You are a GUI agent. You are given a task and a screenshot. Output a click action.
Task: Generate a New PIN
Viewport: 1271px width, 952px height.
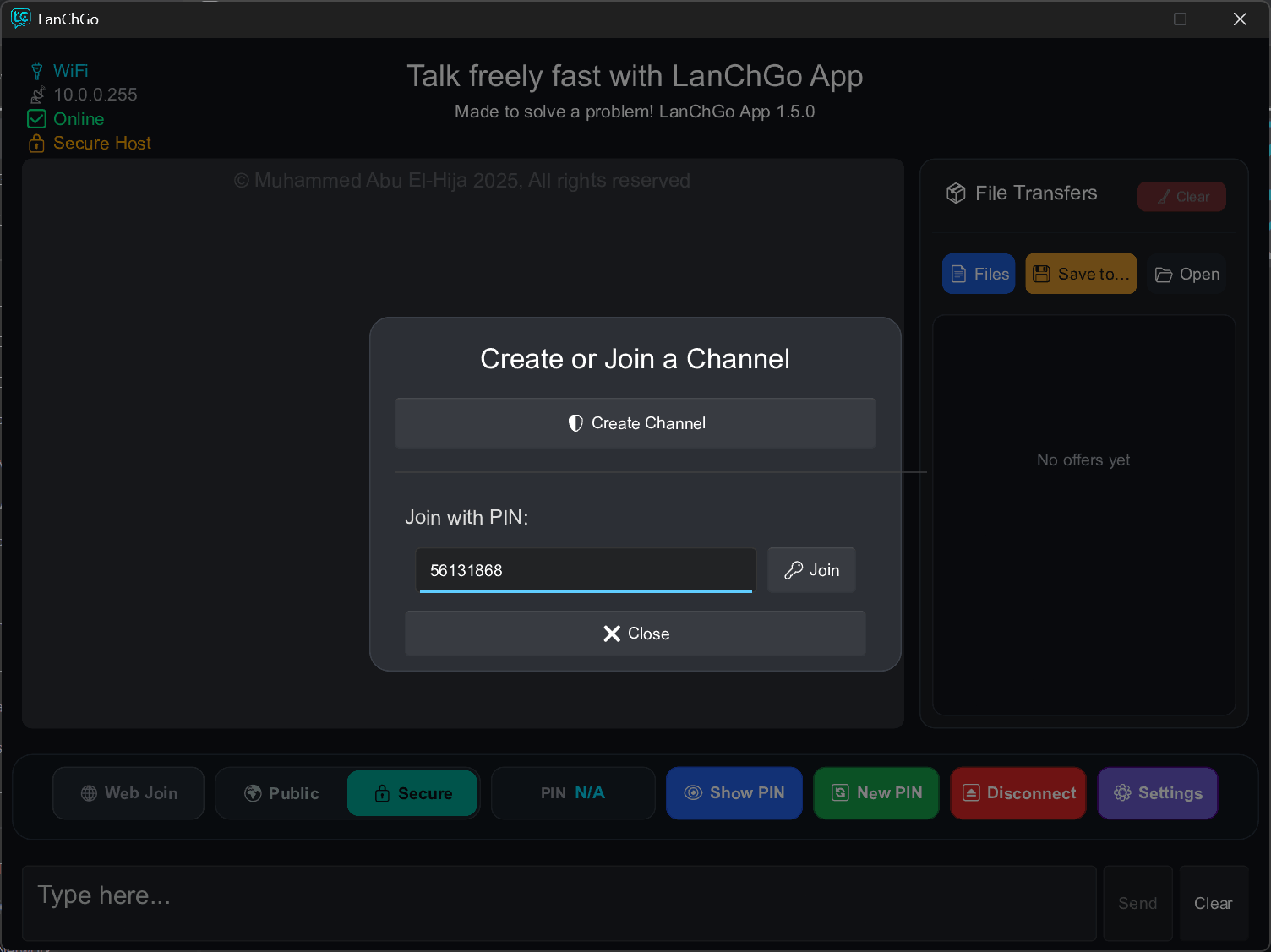[876, 793]
